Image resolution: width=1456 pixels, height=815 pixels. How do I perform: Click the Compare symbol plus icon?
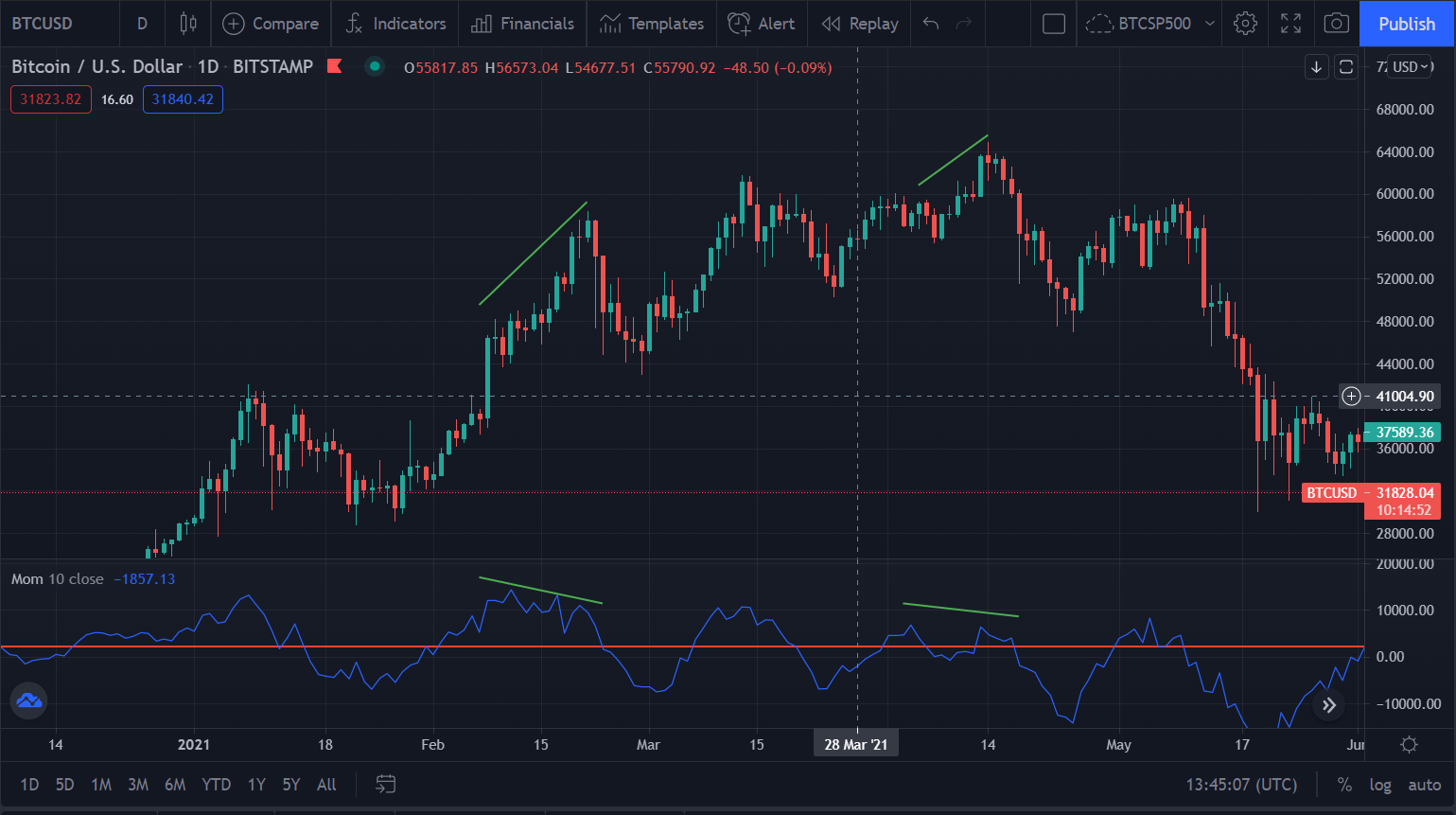(234, 24)
